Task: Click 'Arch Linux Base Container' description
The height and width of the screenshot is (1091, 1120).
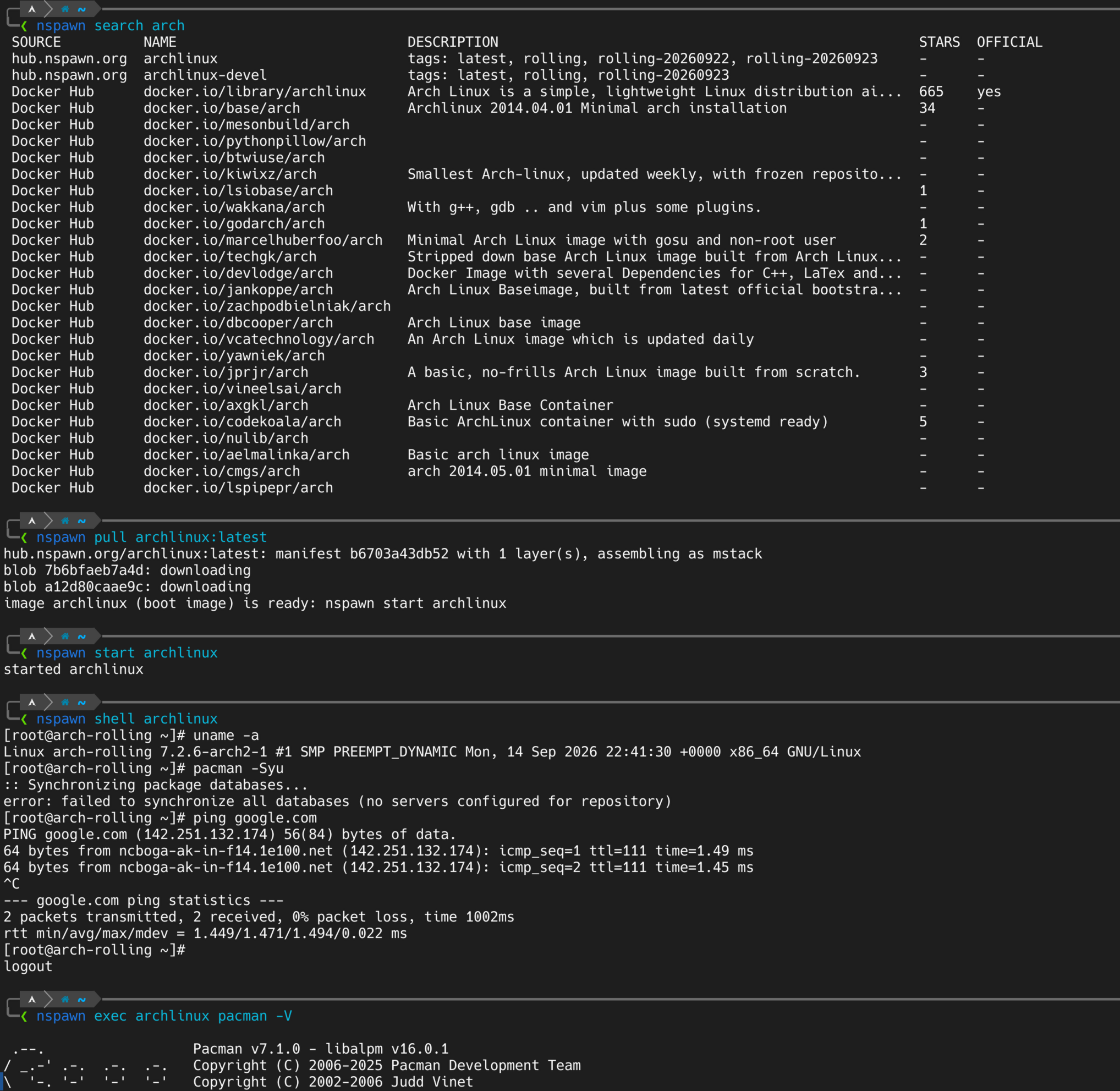Action: click(x=510, y=405)
